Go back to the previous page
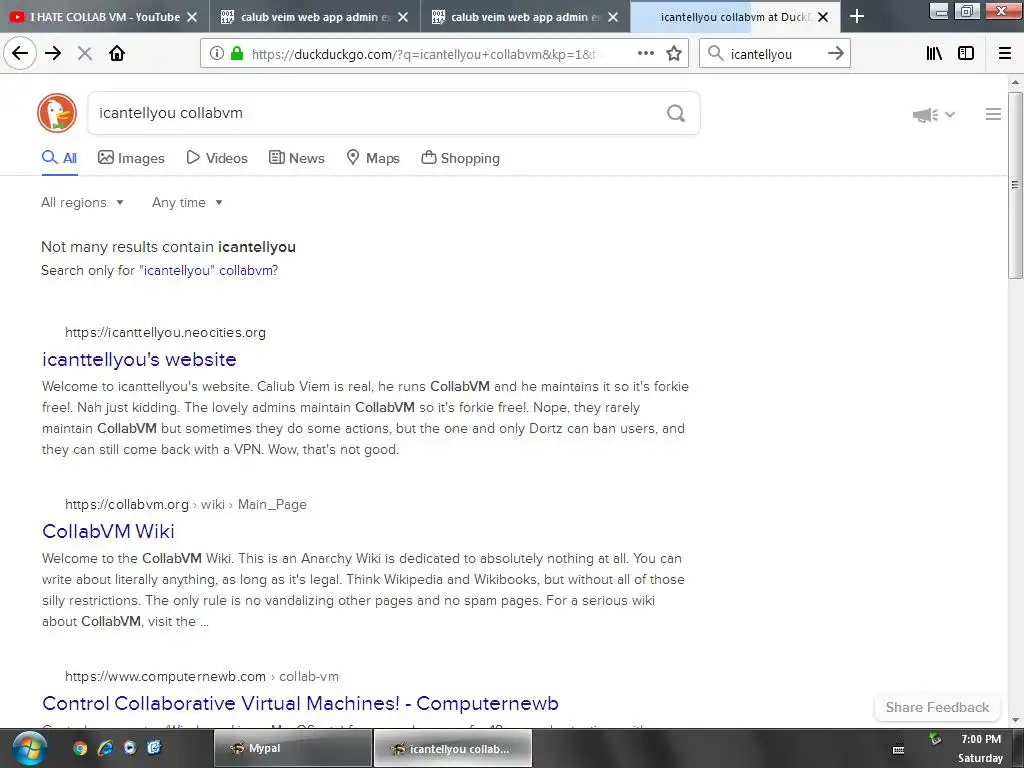Screen dimensions: 1024x768 [x=20, y=54]
